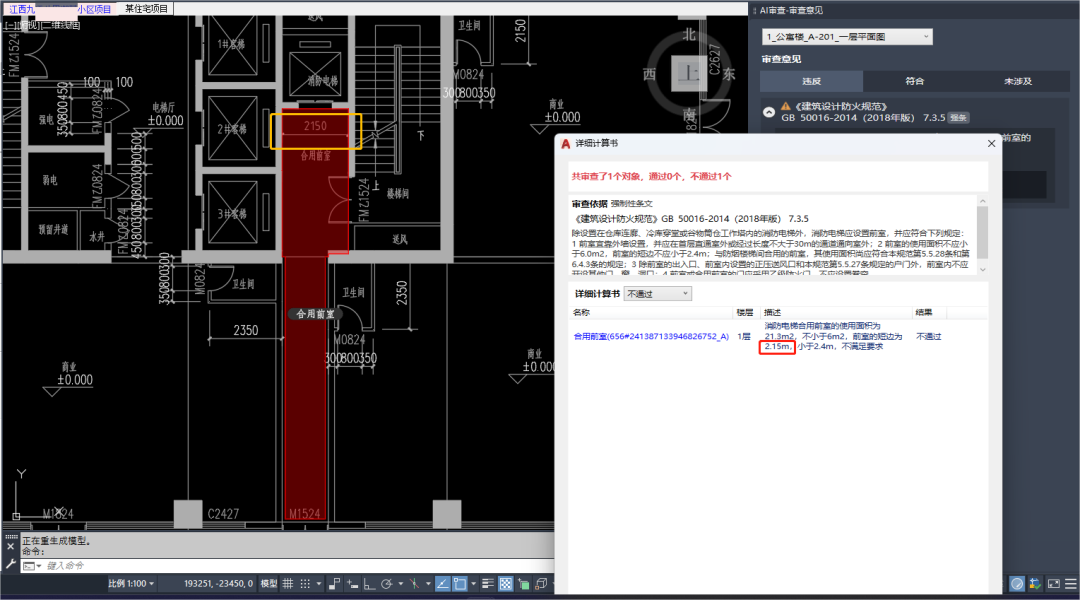Open the 不通过 filter dropdown
This screenshot has height=600, width=1080.
[658, 293]
